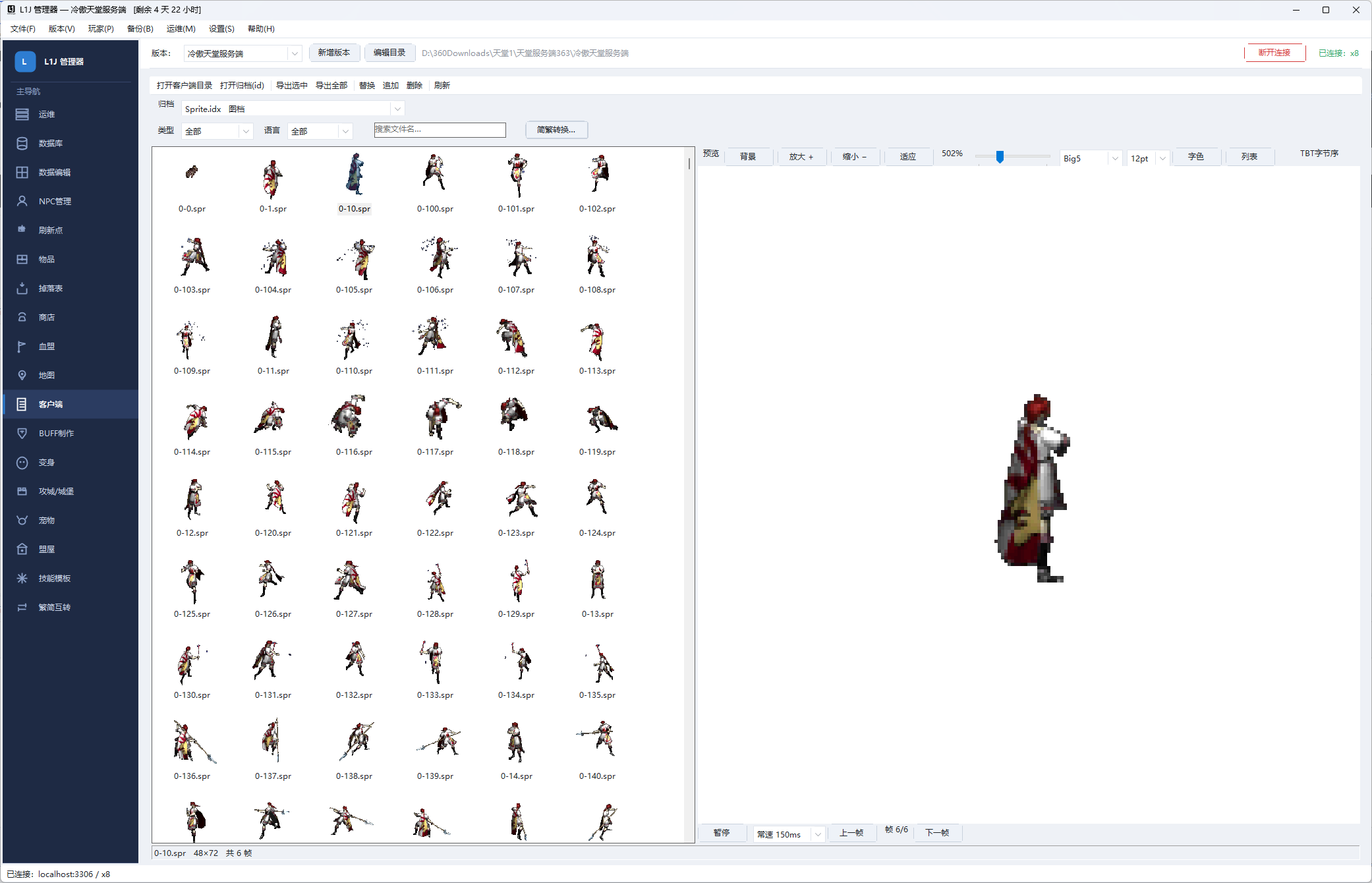Open the 繁简互转 swap icon
This screenshot has height=883, width=1372.
pos(22,607)
